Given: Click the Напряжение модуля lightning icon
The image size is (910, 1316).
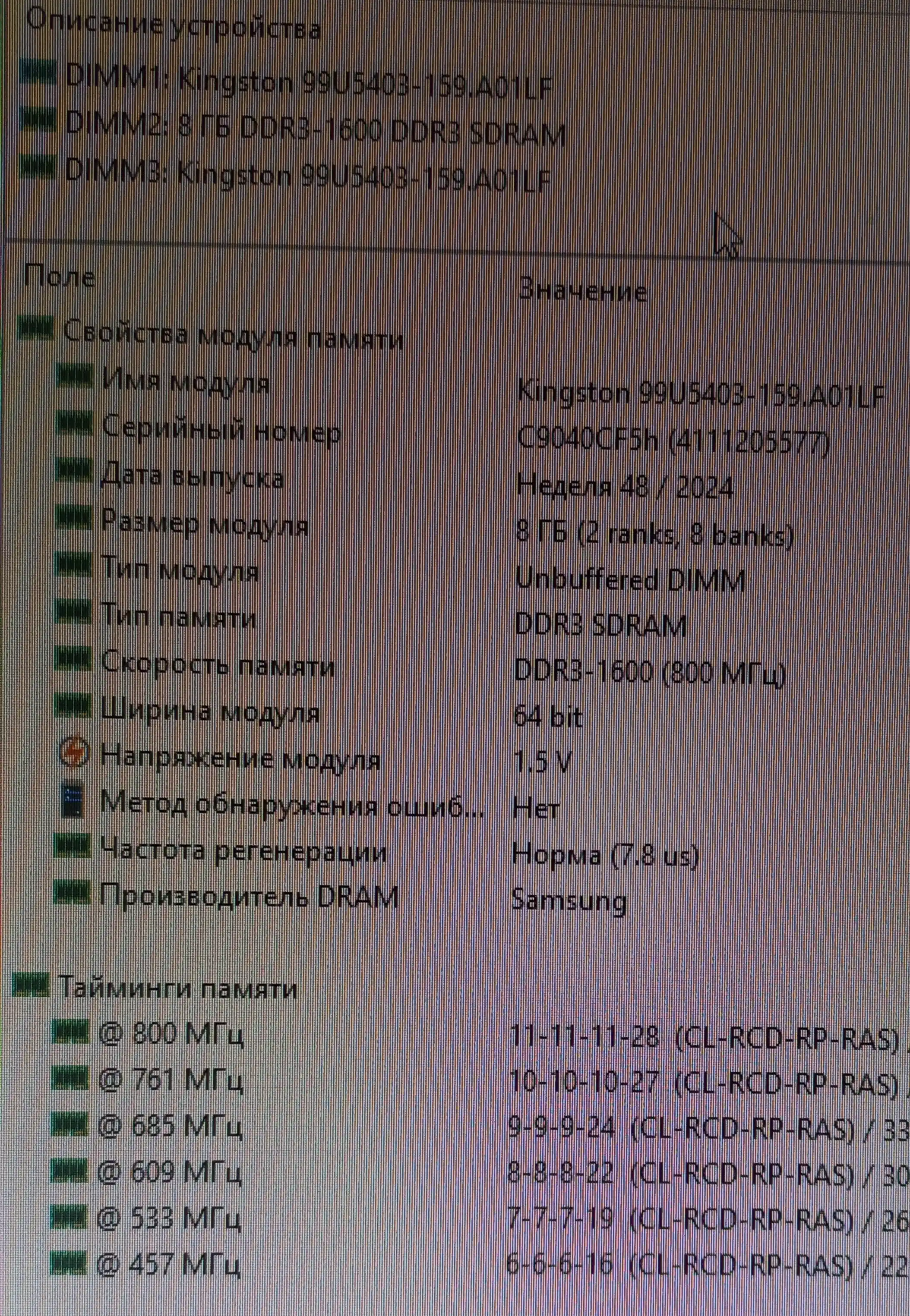Looking at the screenshot, I should click(x=74, y=753).
